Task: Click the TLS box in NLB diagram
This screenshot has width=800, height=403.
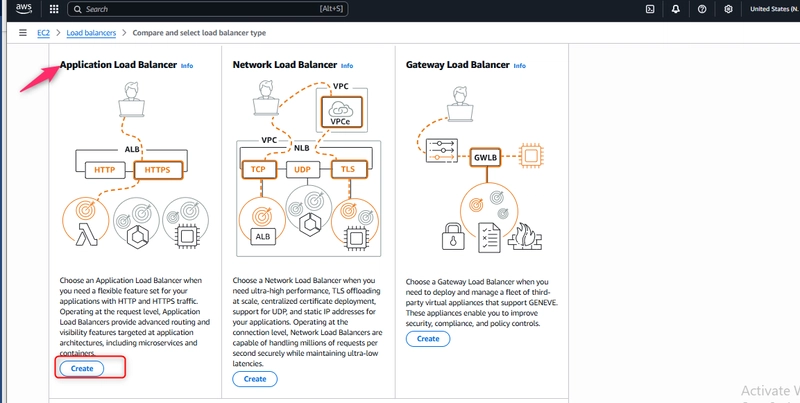Action: 349,169
